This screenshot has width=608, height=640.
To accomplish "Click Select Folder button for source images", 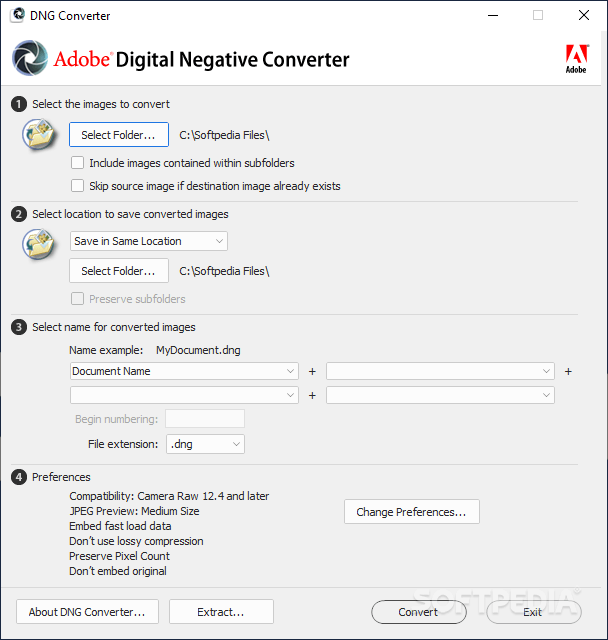I will tap(119, 135).
